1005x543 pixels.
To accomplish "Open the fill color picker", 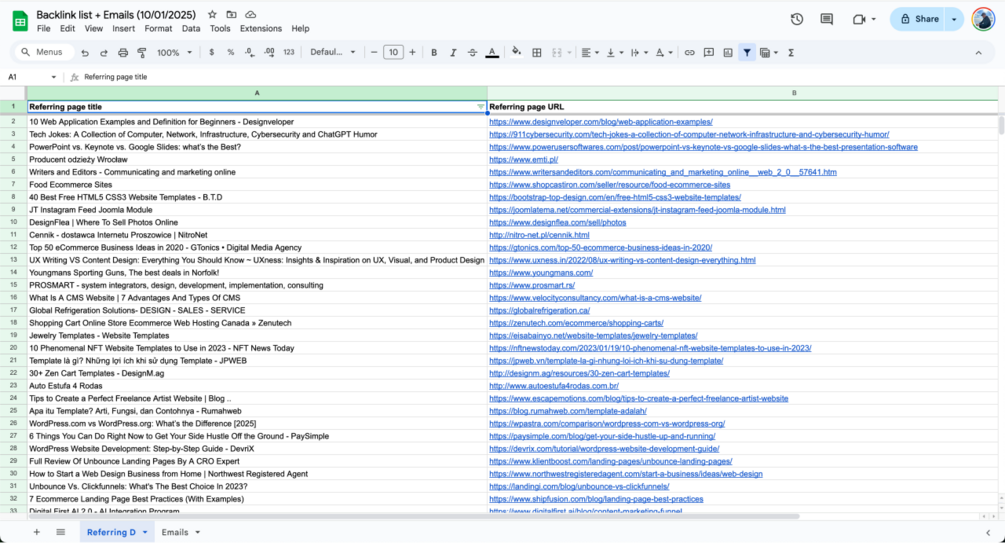I will pos(516,53).
